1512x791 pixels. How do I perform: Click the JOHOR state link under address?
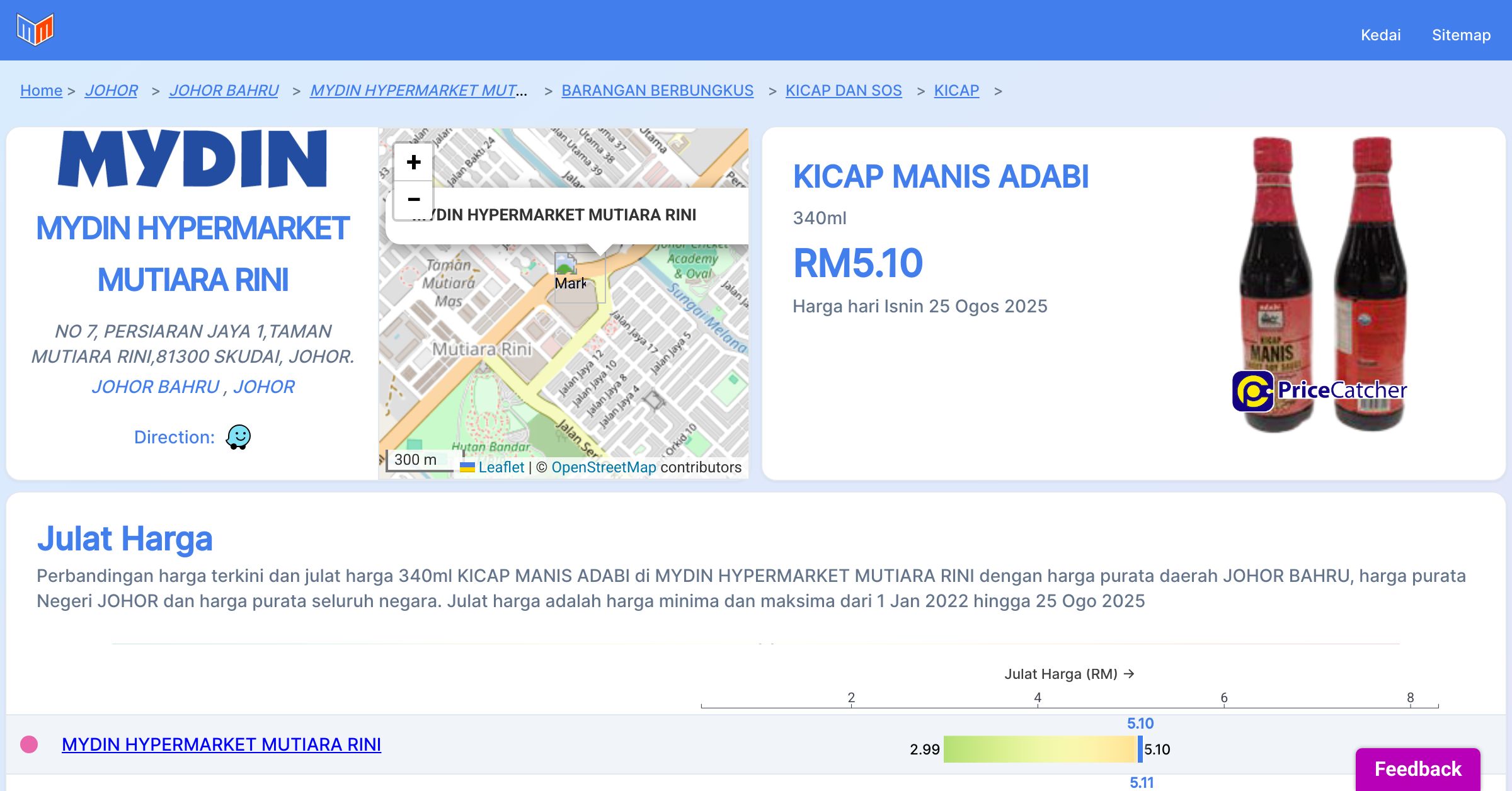pos(264,386)
